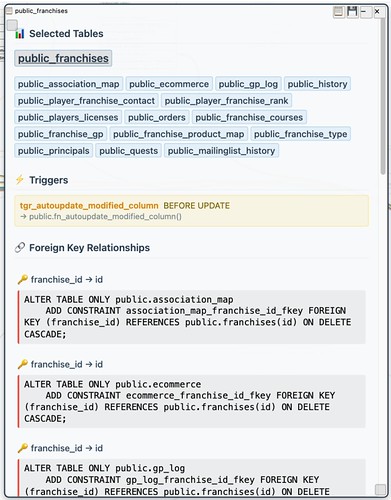391x500 pixels.
Task: Click the ALTER TABLE public.gp_log code block
Action: (191, 478)
